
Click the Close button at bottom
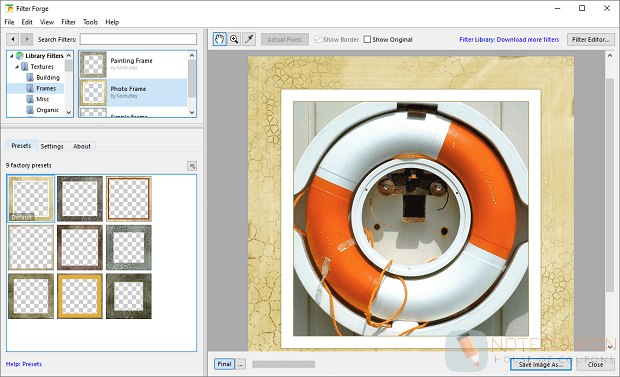[595, 364]
